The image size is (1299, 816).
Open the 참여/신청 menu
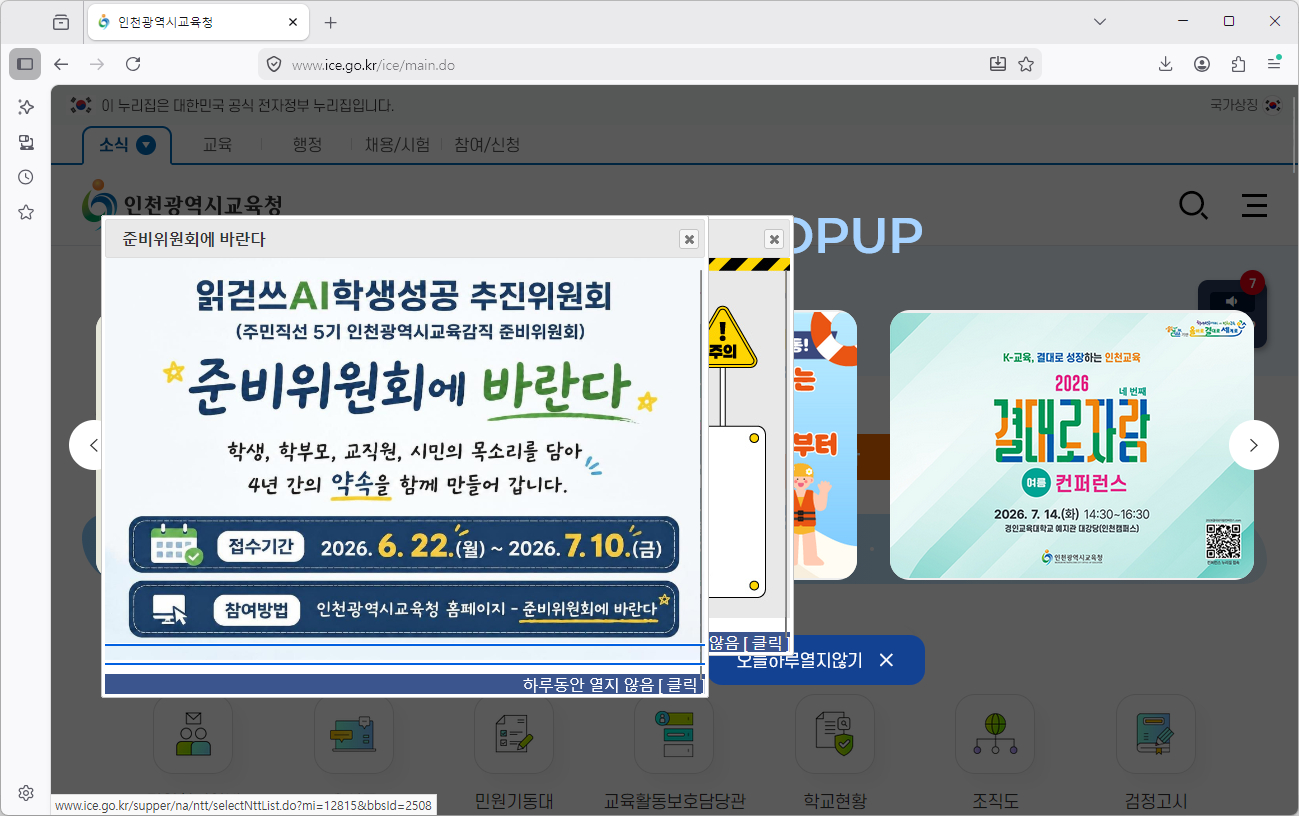(x=487, y=145)
